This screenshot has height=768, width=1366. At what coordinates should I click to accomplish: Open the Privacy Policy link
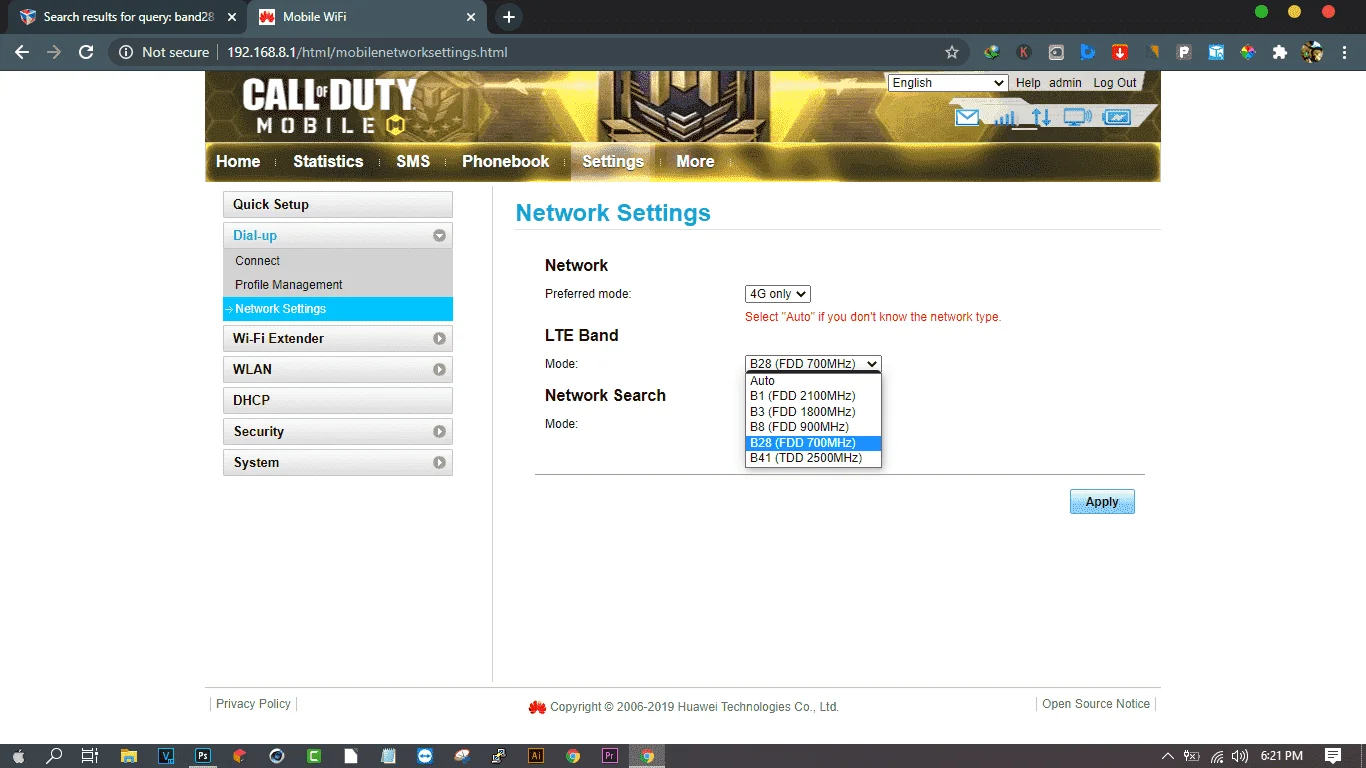pos(253,704)
